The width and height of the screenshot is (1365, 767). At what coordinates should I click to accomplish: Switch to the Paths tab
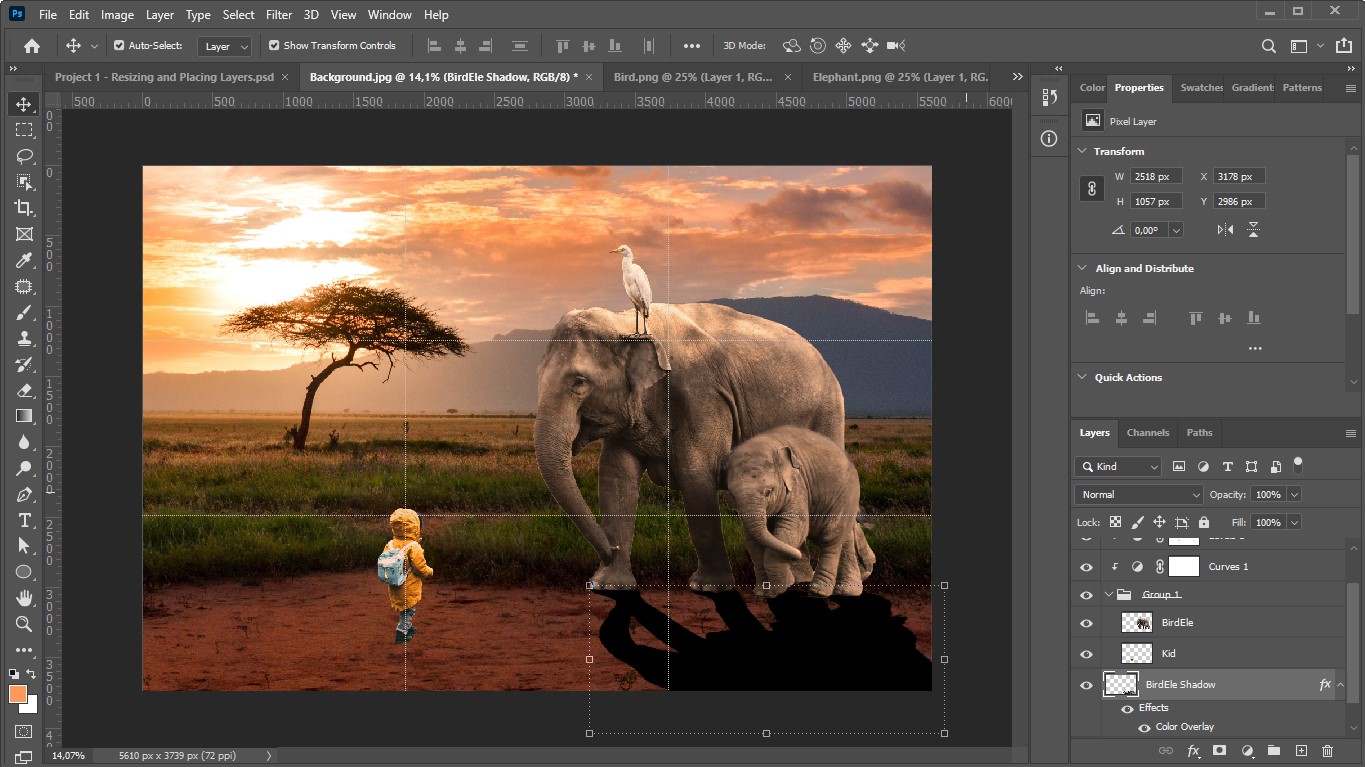pos(1199,433)
